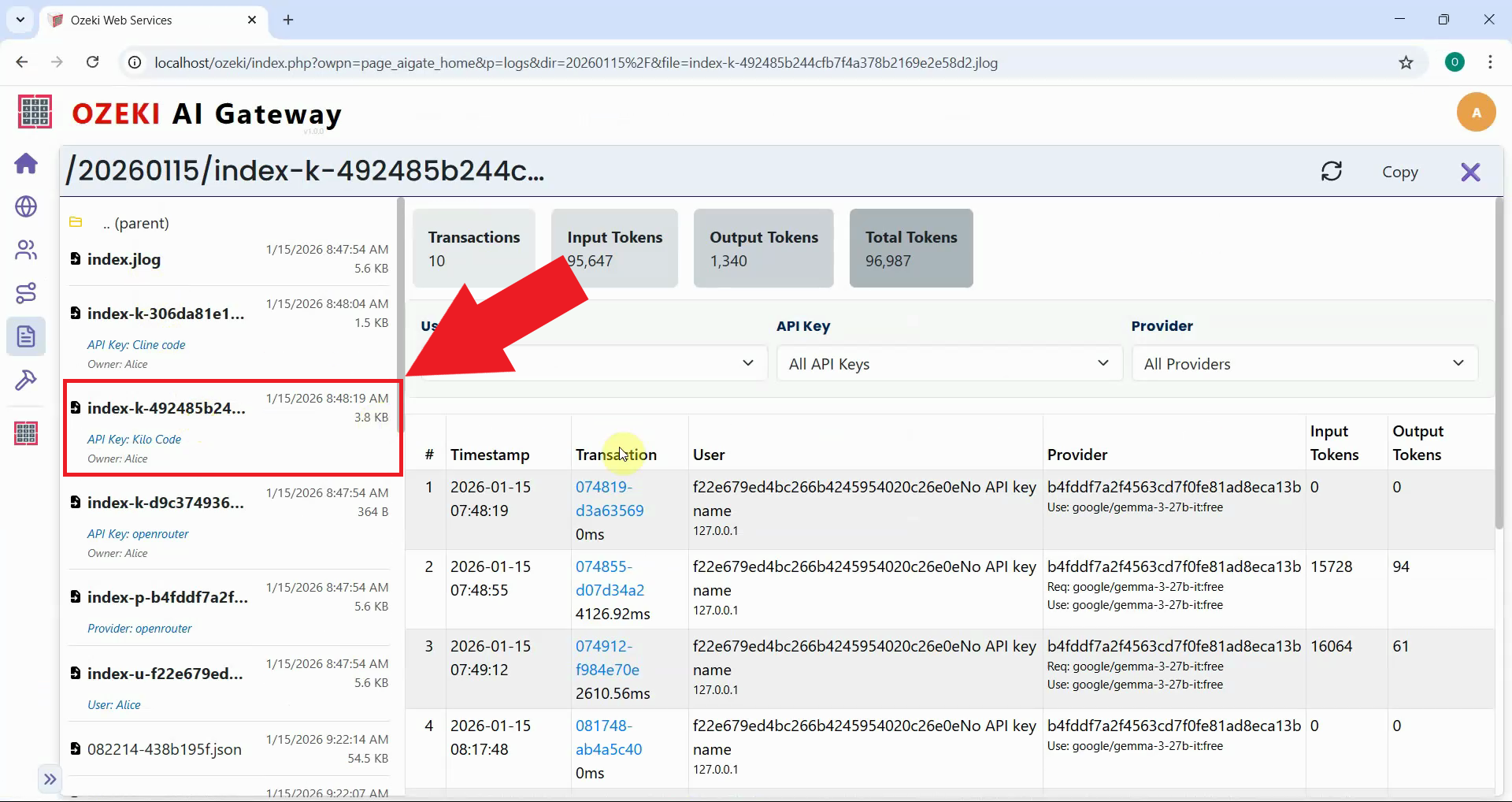Open the pipeline/routing icon in the sidebar
Screen dimensions: 1512x802
click(x=26, y=293)
